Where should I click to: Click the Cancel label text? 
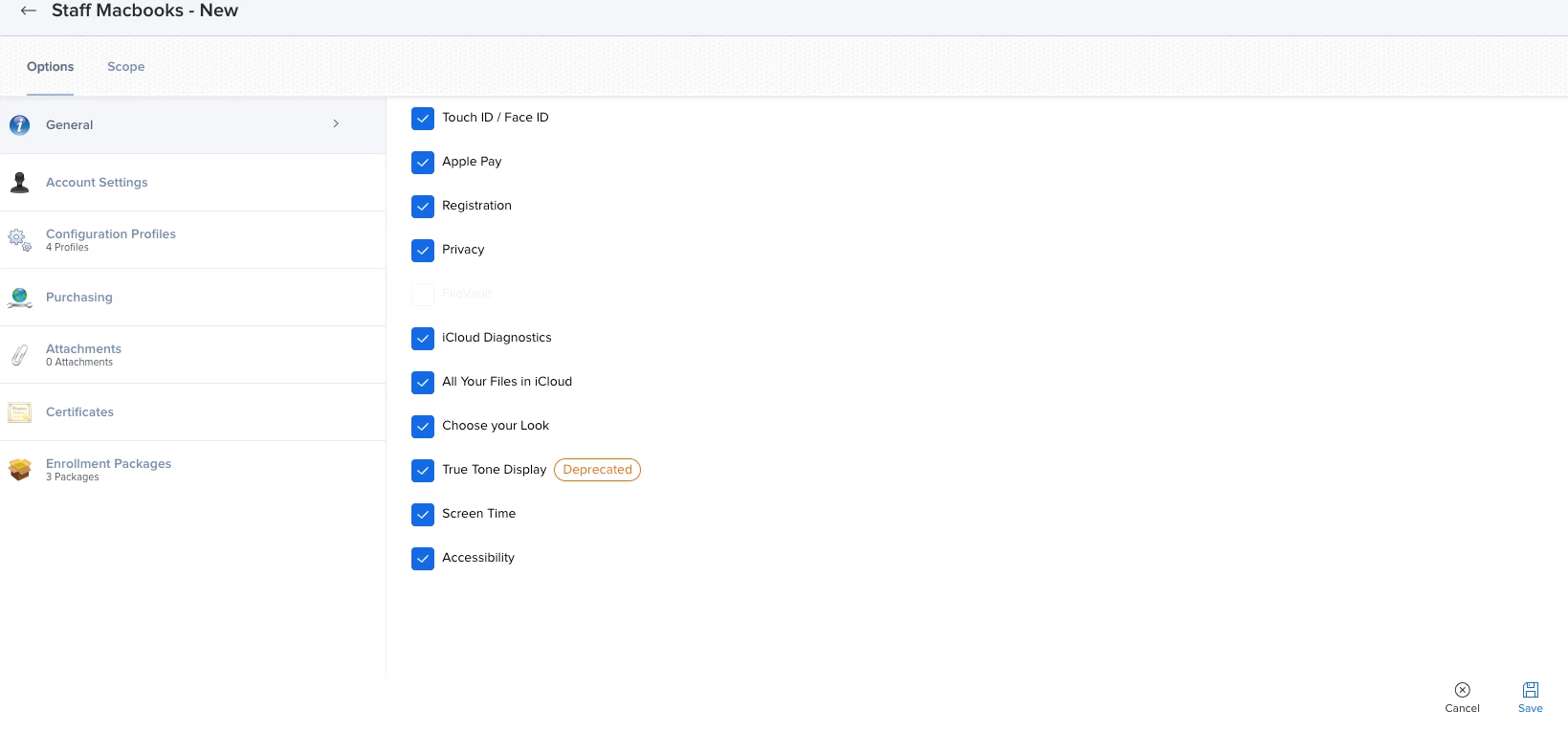[1462, 708]
